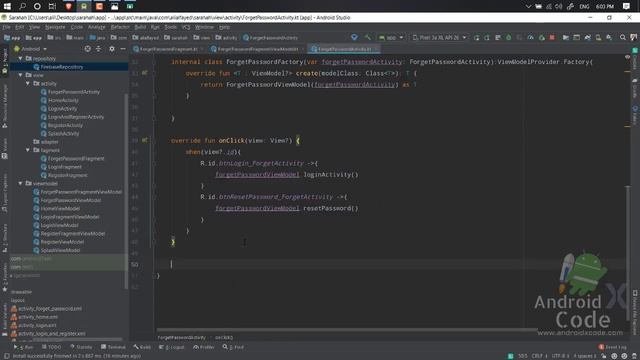The image size is (640, 360).
Task: Open the Android project view dropdown
Action: (31, 49)
